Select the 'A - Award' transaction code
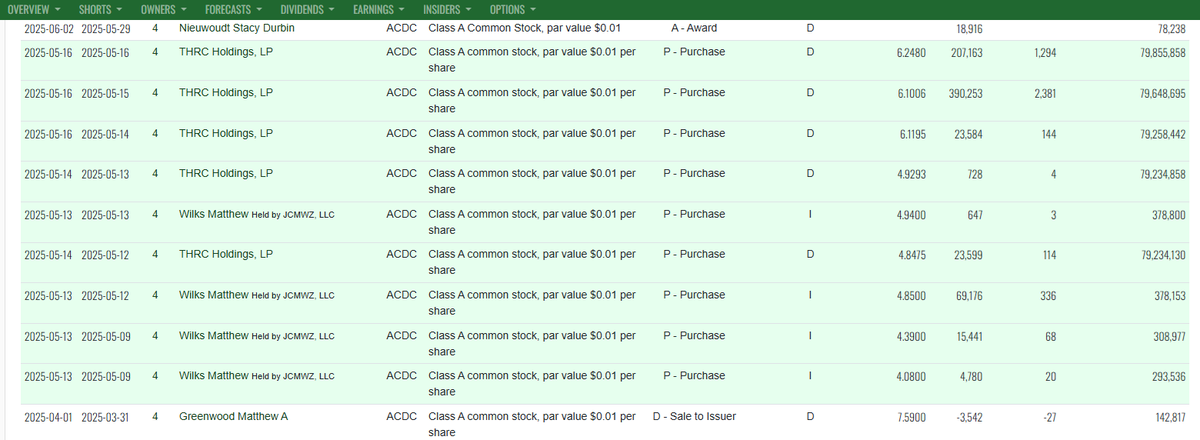The height and width of the screenshot is (440, 1200). point(694,28)
